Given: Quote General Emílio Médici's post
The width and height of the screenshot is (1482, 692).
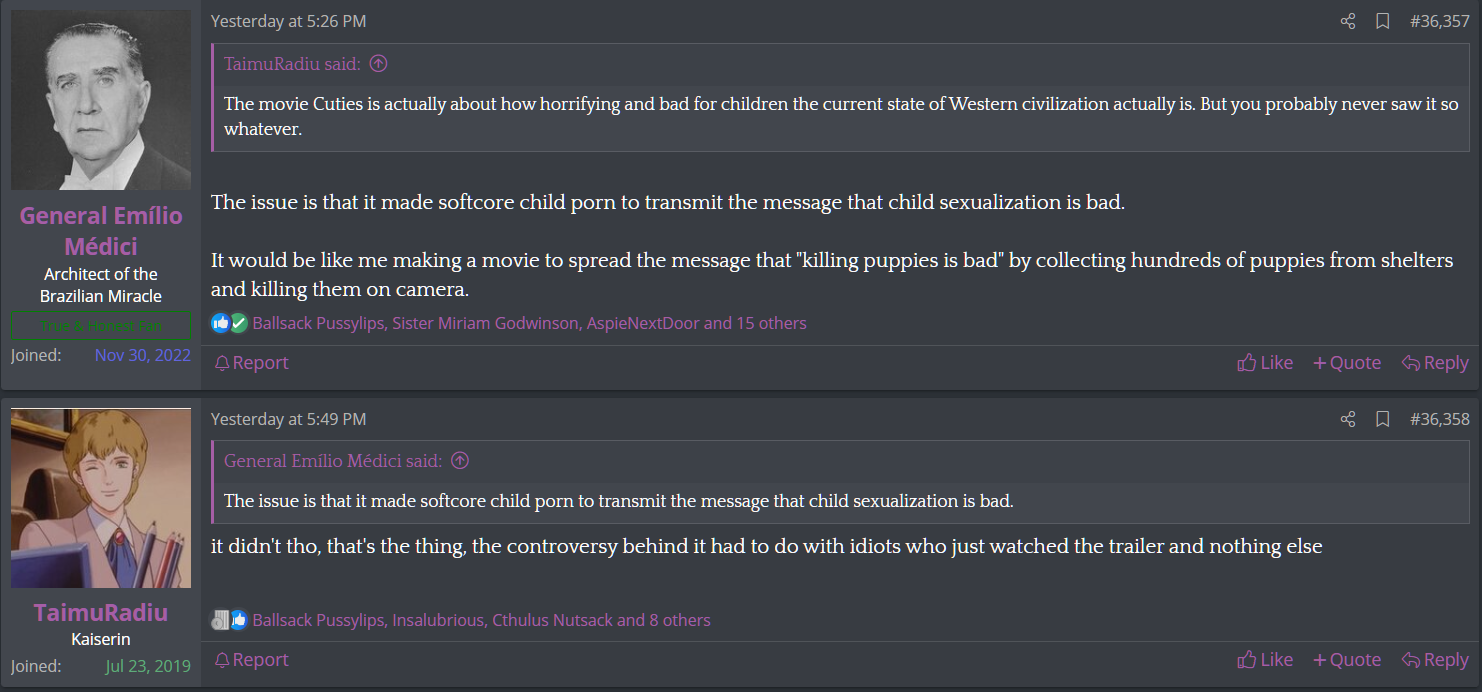Looking at the screenshot, I should pyautogui.click(x=1347, y=363).
